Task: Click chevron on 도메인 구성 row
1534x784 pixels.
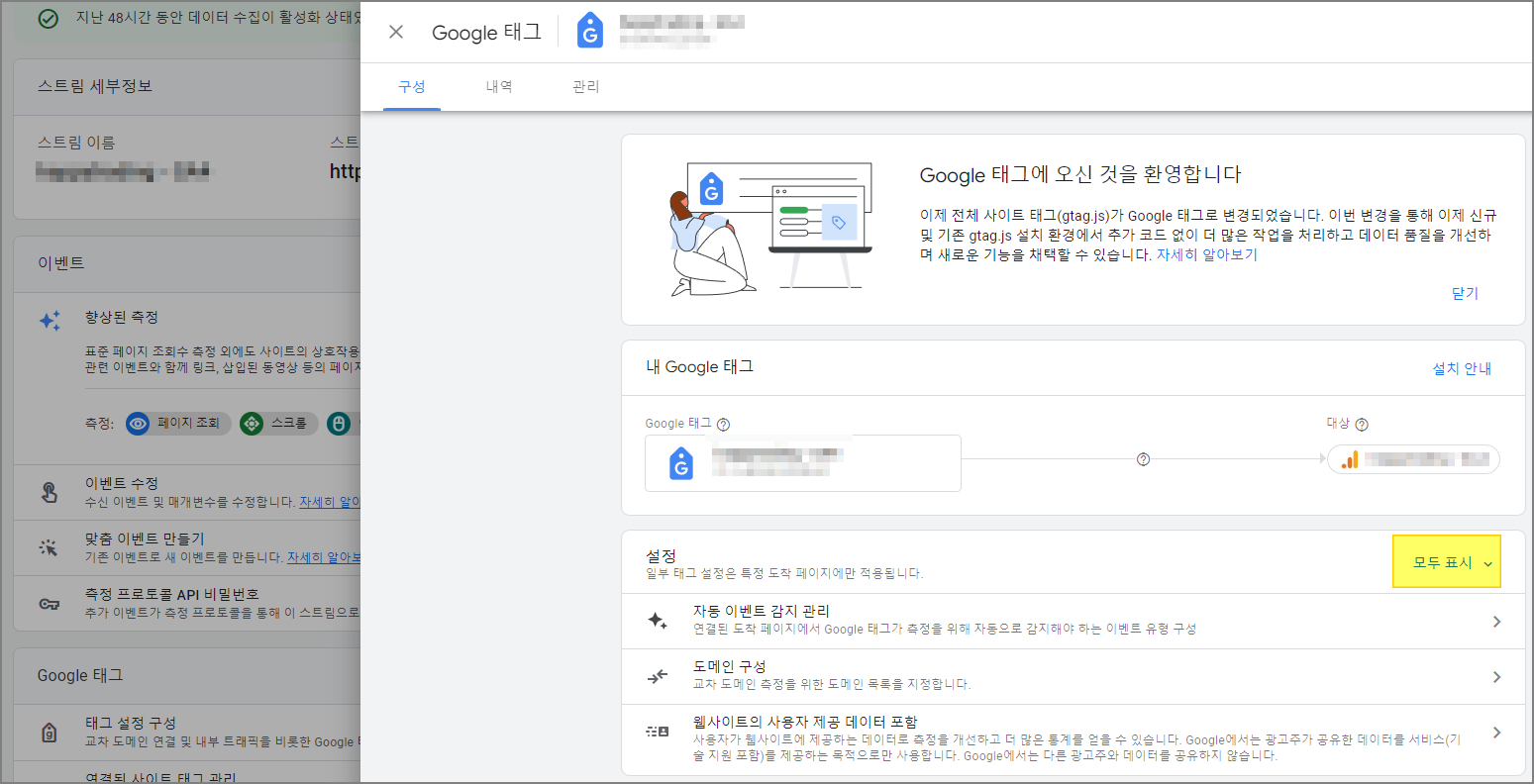Action: point(1496,677)
